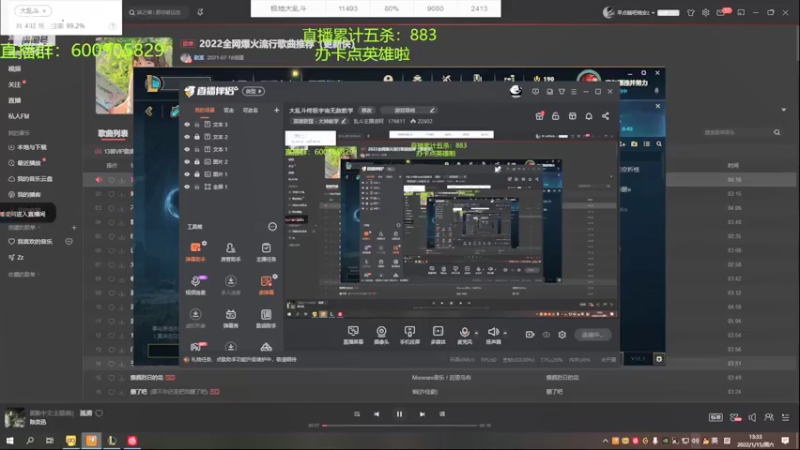Select first scene tab in streaming app

click(x=205, y=110)
